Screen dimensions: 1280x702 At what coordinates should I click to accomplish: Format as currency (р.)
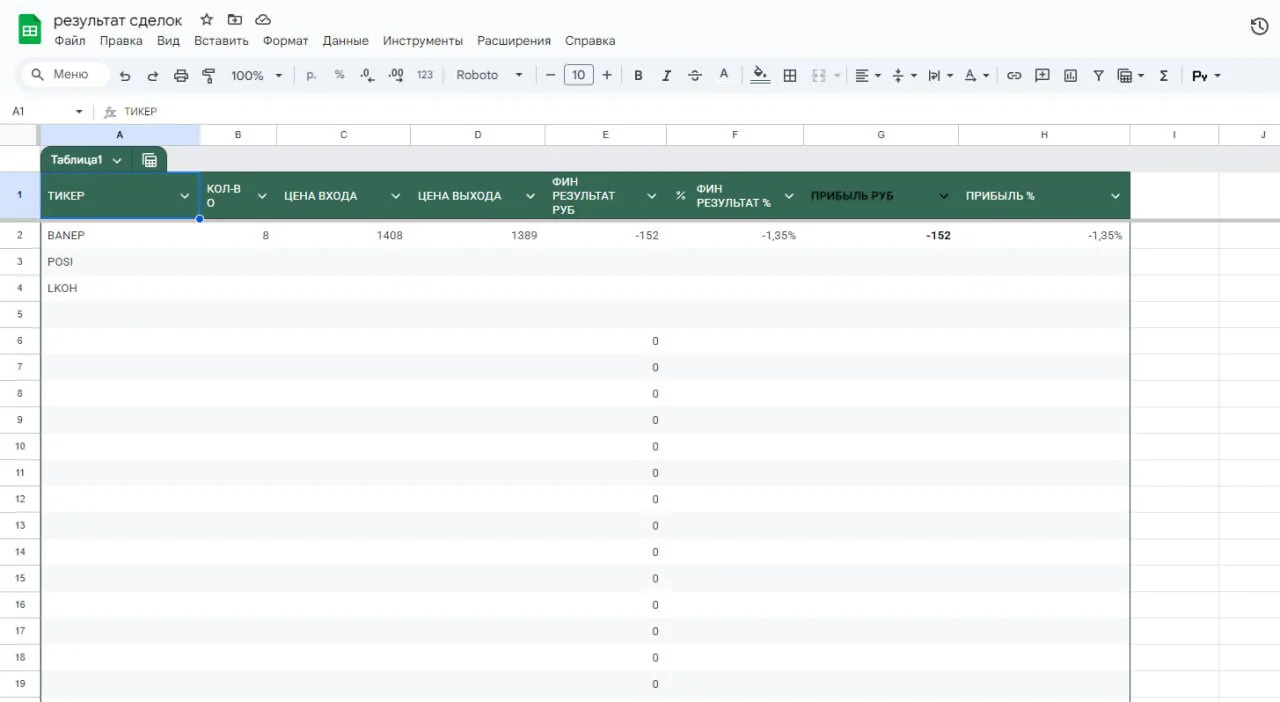(x=311, y=75)
